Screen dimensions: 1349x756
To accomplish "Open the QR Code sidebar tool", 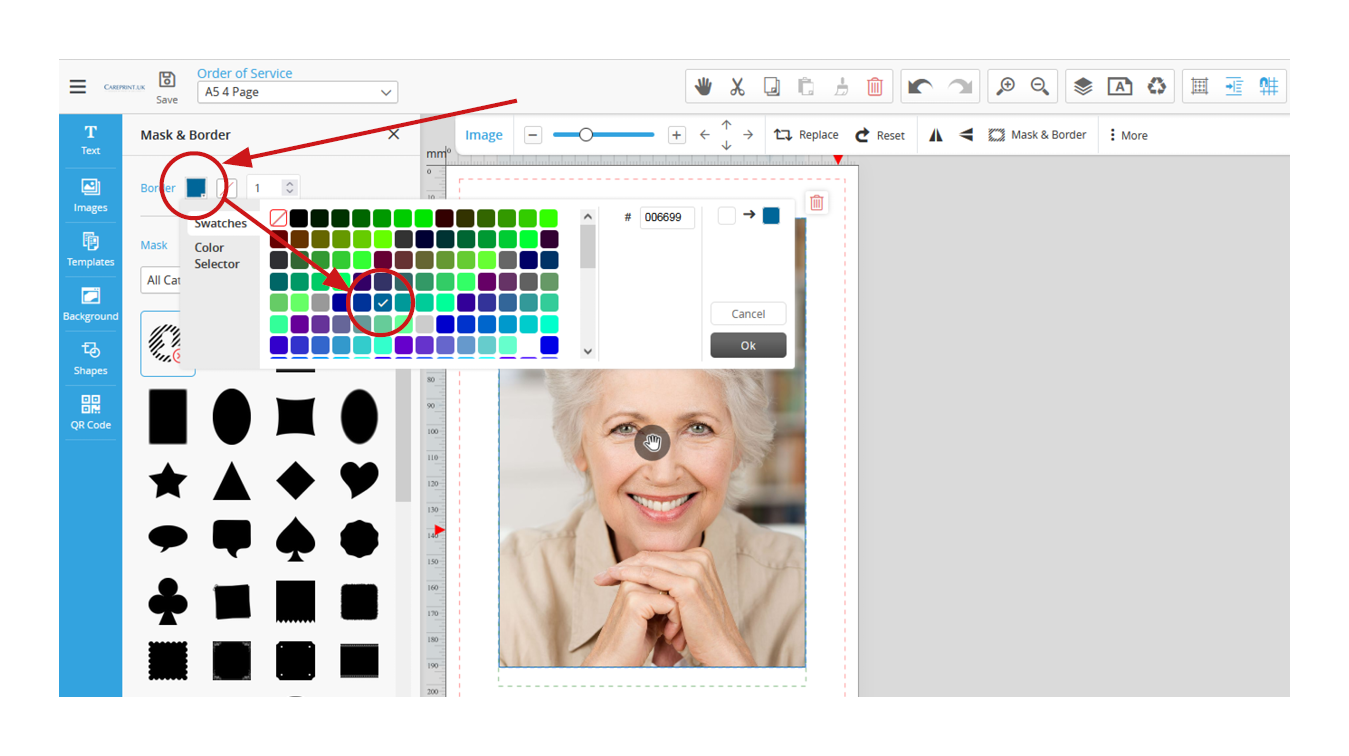I will pos(90,412).
